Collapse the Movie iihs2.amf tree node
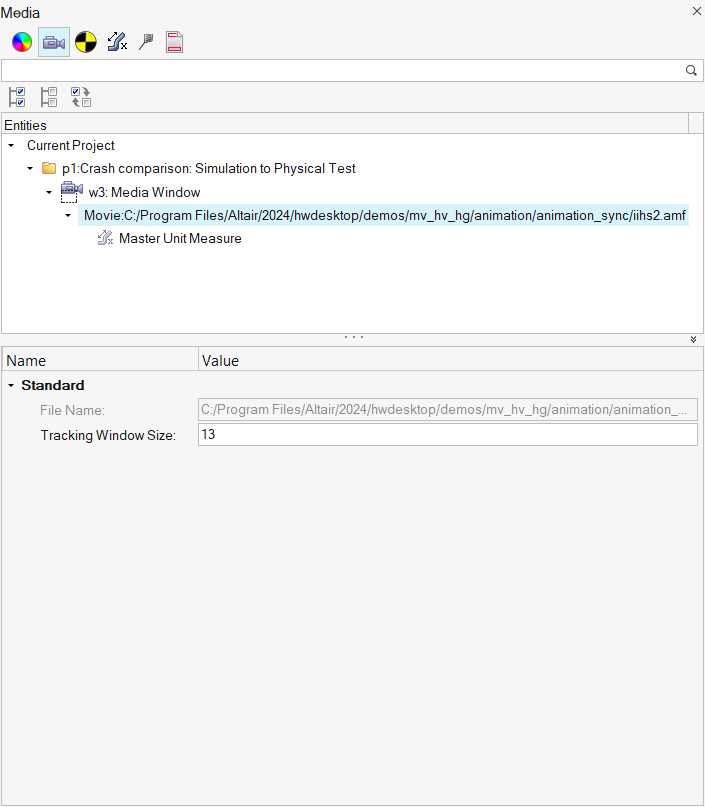This screenshot has width=705, height=807. pos(68,216)
